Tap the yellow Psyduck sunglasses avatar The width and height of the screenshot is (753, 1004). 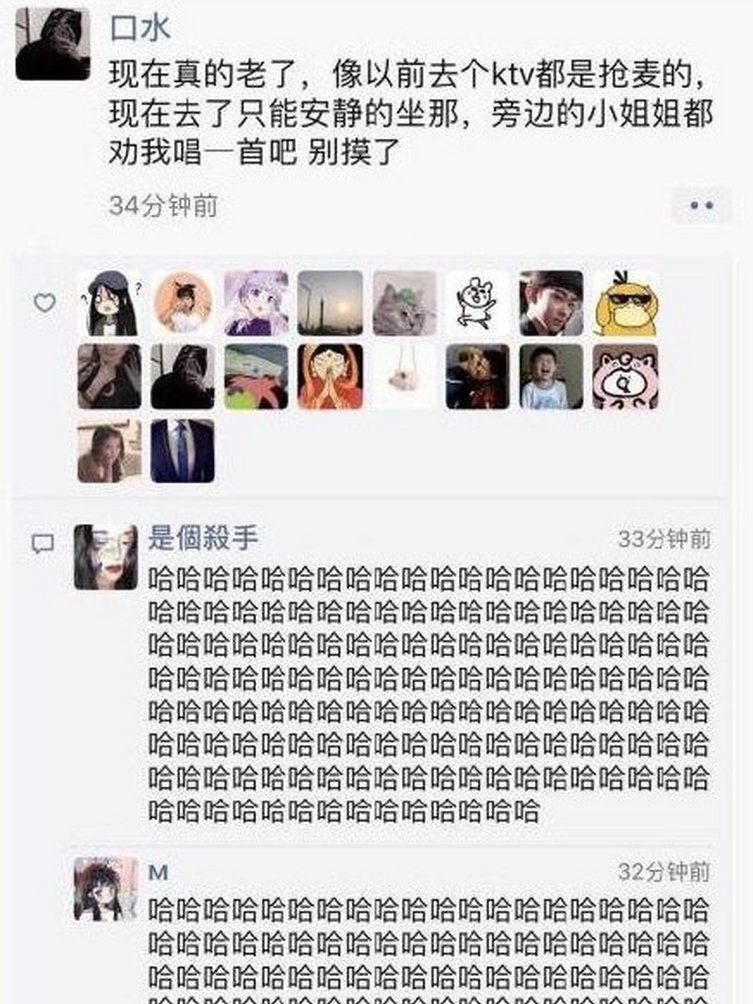pos(625,303)
